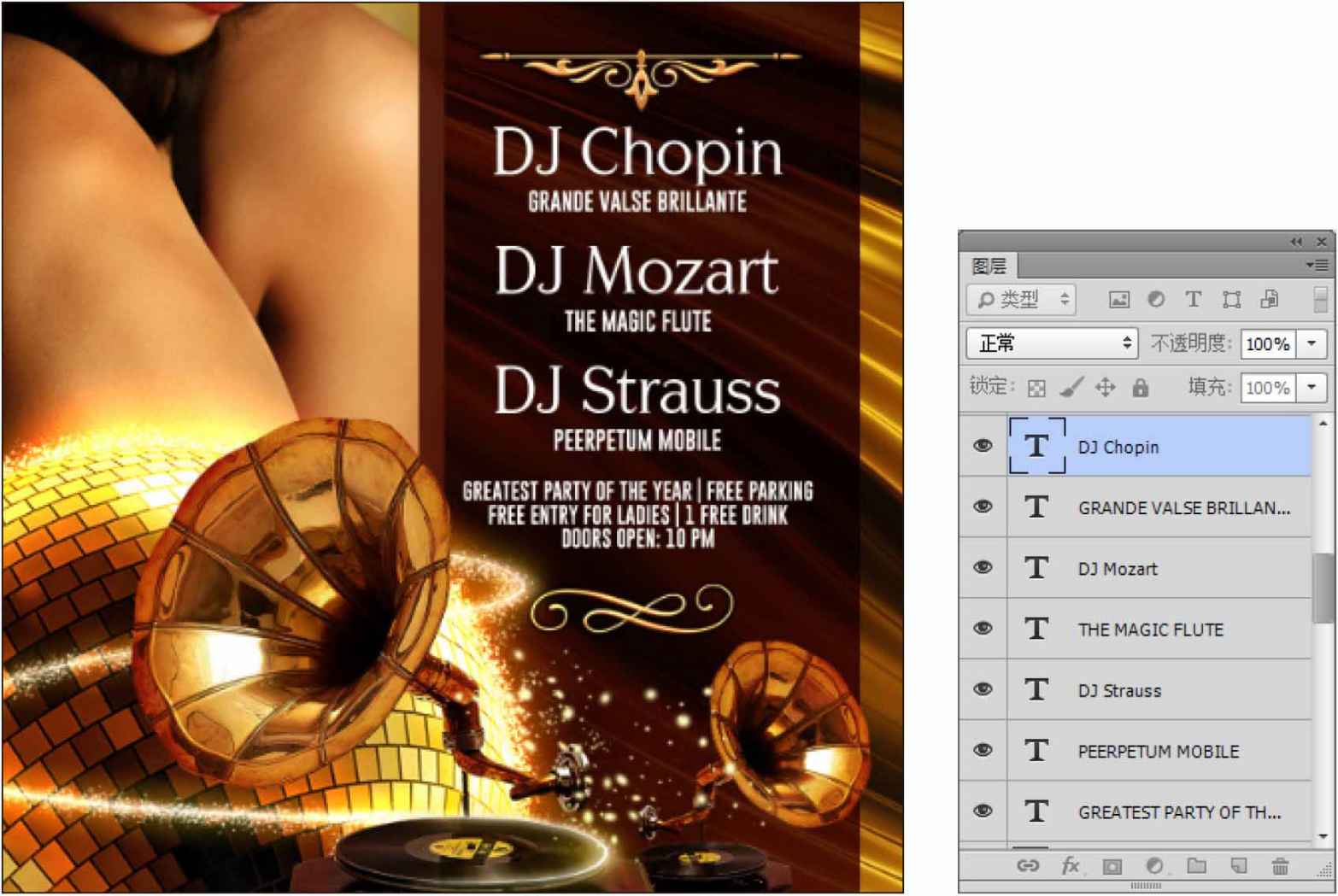This screenshot has width=1338, height=896.
Task: Filter layers by type (T) icon
Action: click(x=1193, y=299)
